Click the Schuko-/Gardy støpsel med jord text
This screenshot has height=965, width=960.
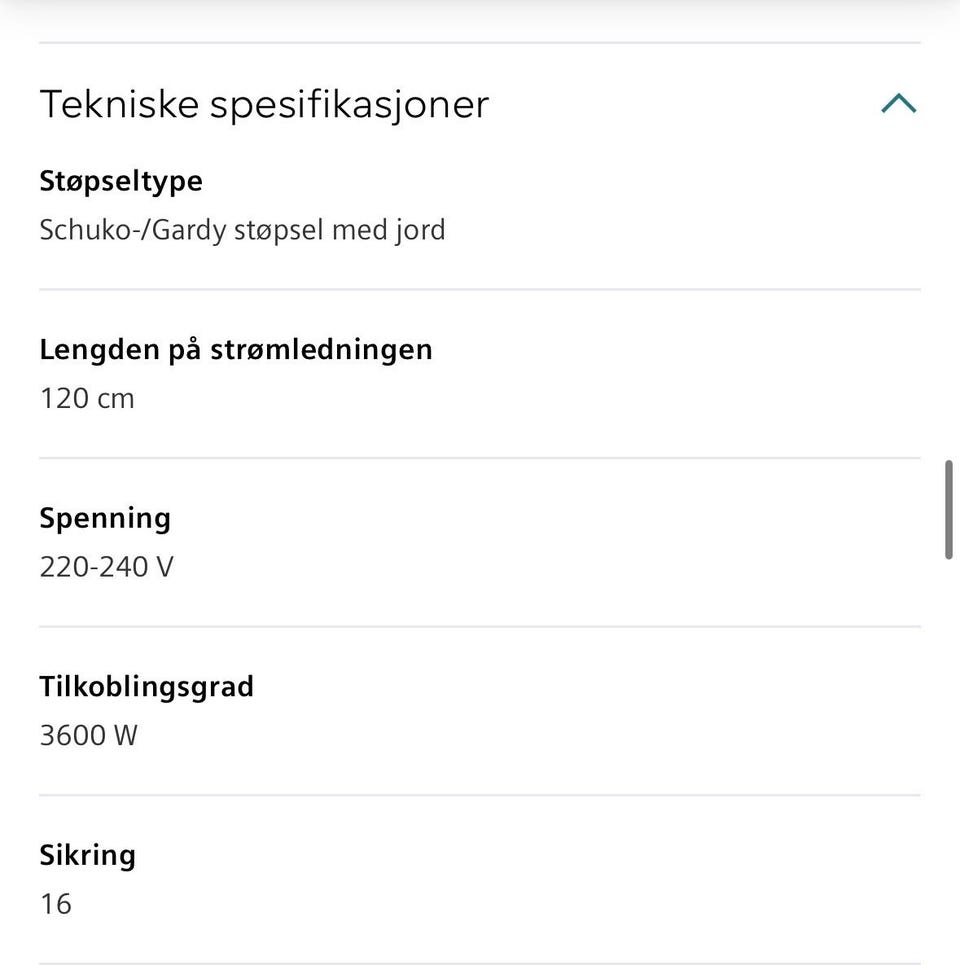(x=242, y=230)
